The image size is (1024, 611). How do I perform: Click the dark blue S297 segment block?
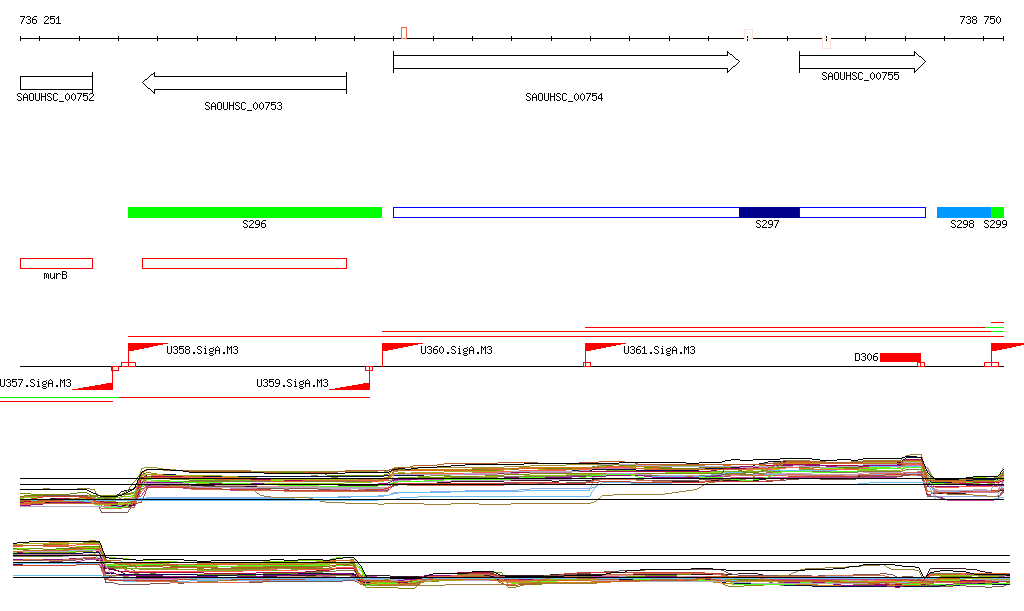click(x=769, y=212)
